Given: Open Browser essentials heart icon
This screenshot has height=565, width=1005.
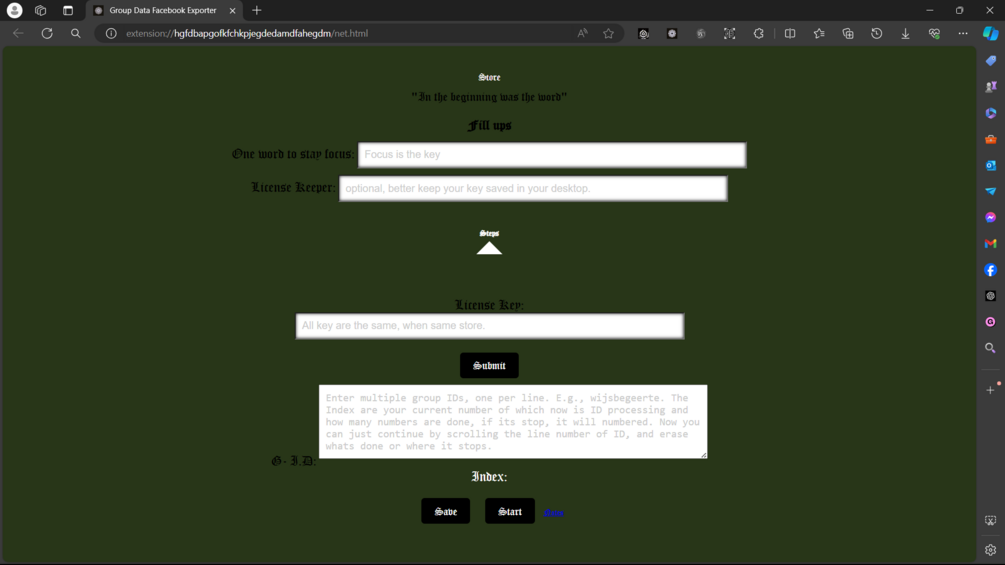Looking at the screenshot, I should (x=934, y=33).
